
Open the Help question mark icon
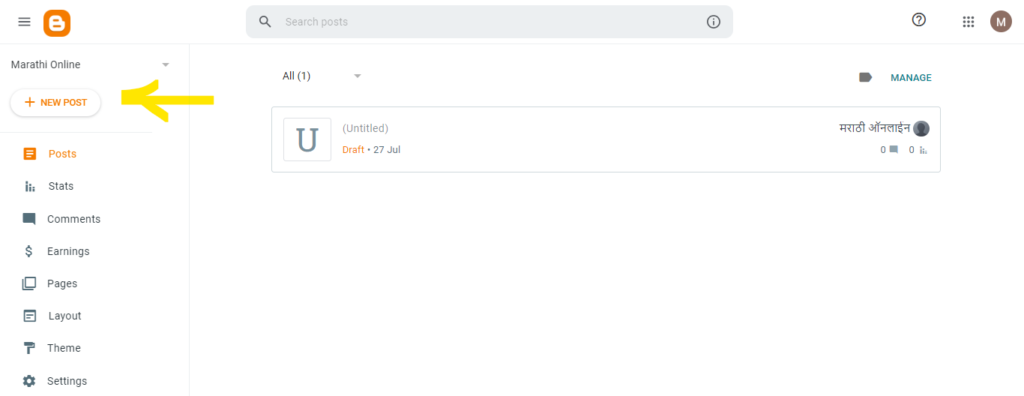(919, 20)
